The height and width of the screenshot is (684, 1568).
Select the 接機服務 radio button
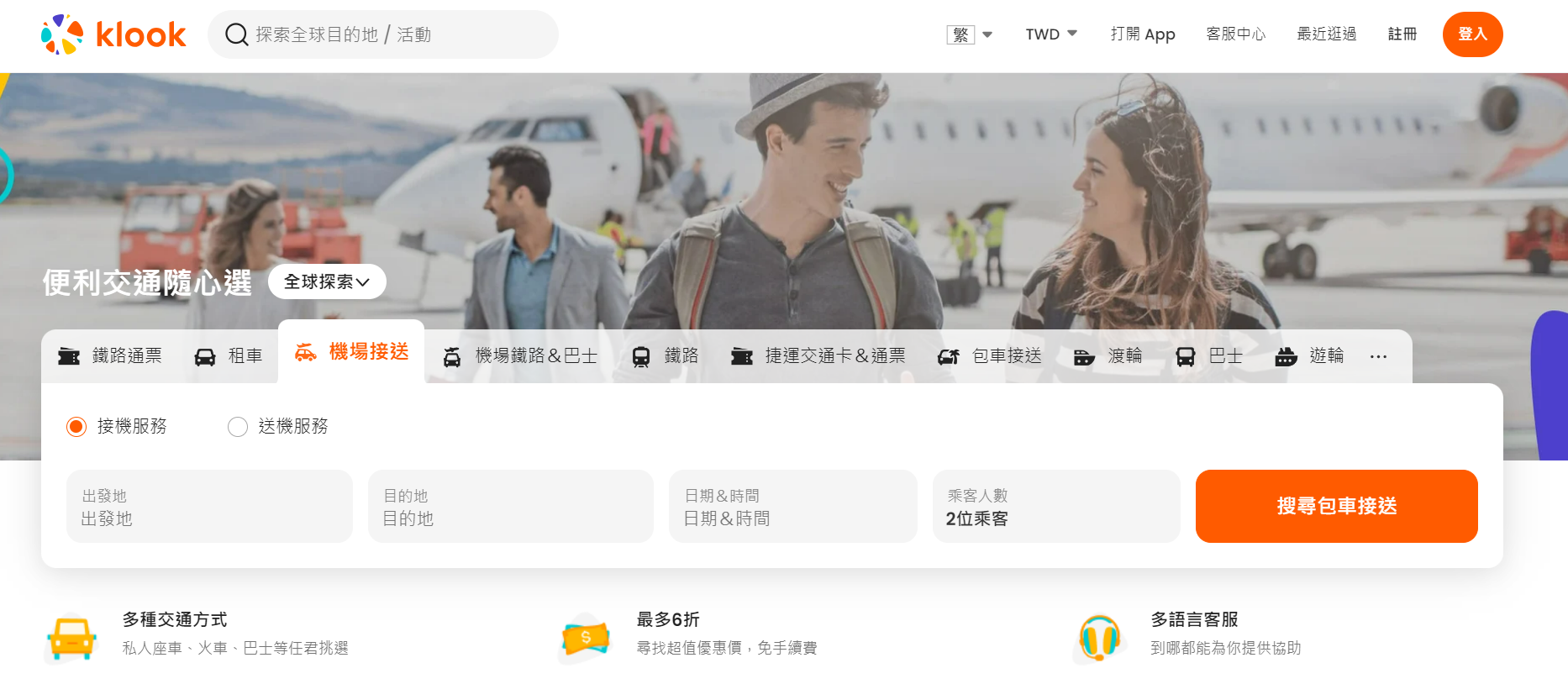(76, 427)
